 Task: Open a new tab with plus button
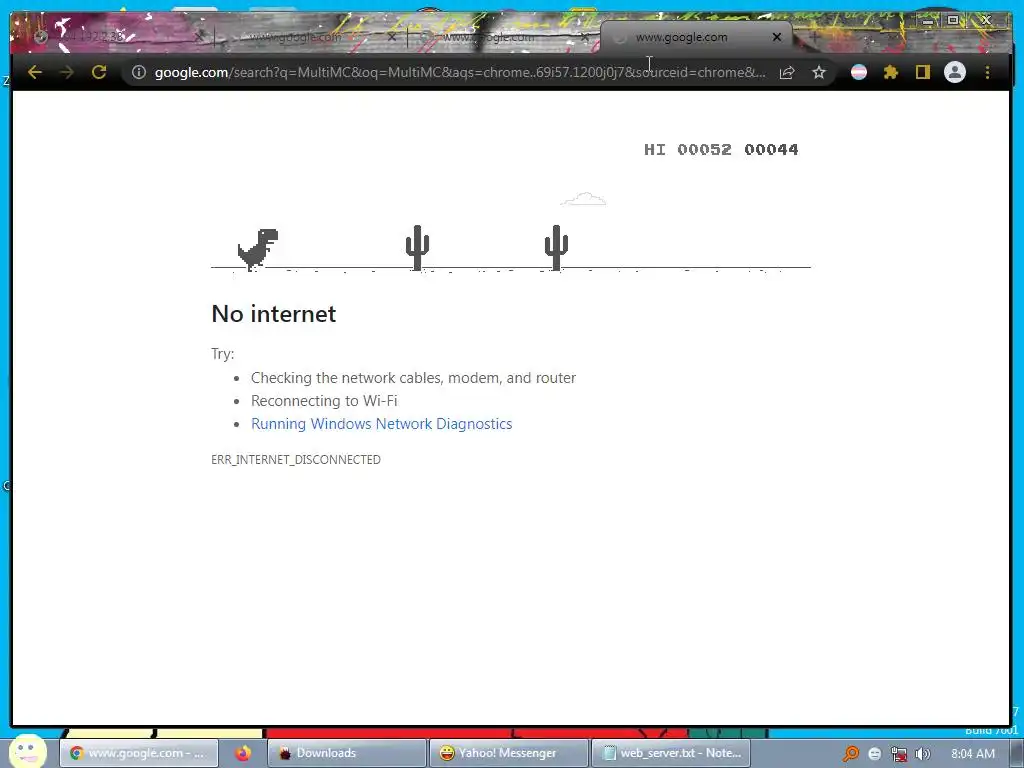[815, 37]
